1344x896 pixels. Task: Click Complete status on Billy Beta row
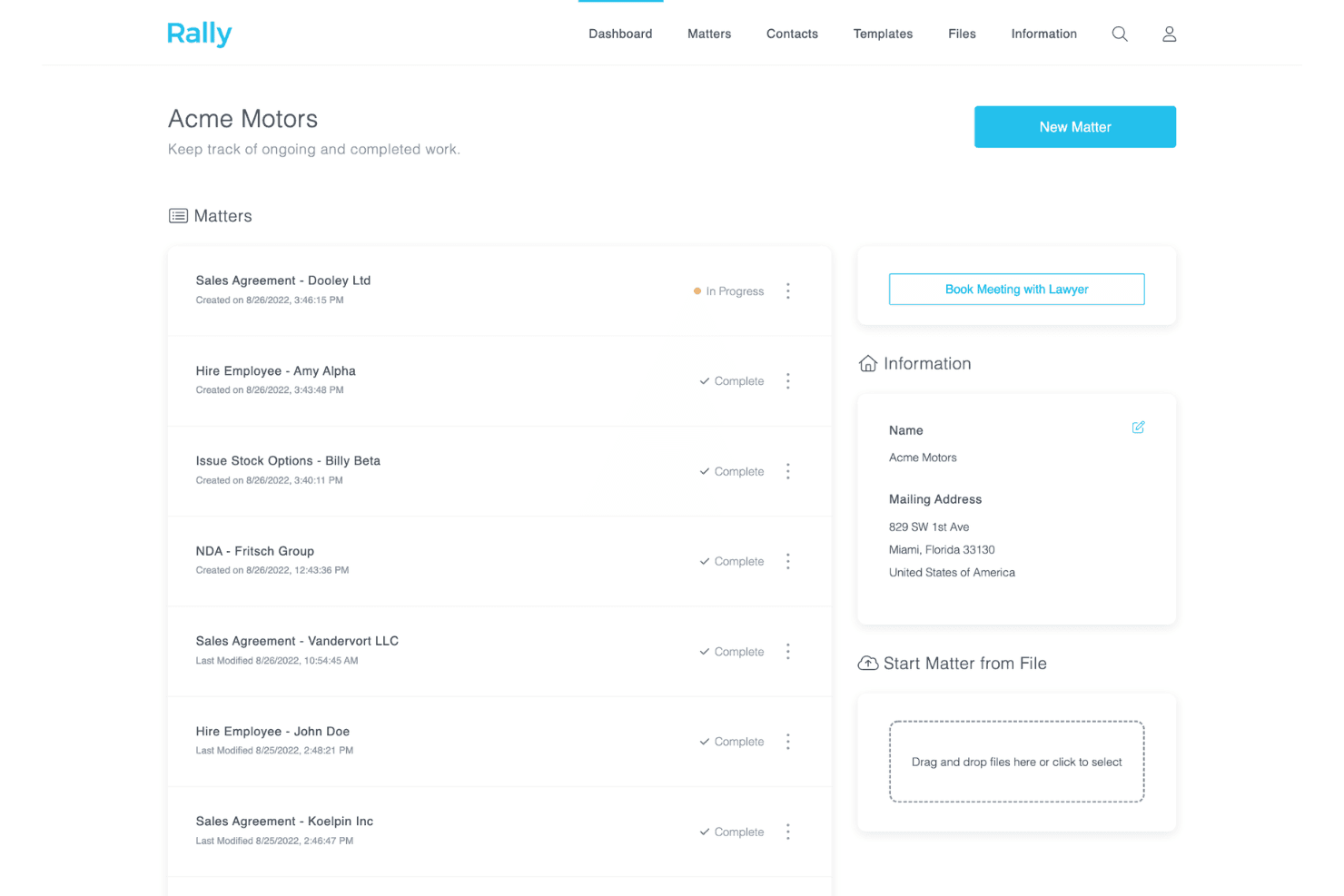tap(732, 471)
